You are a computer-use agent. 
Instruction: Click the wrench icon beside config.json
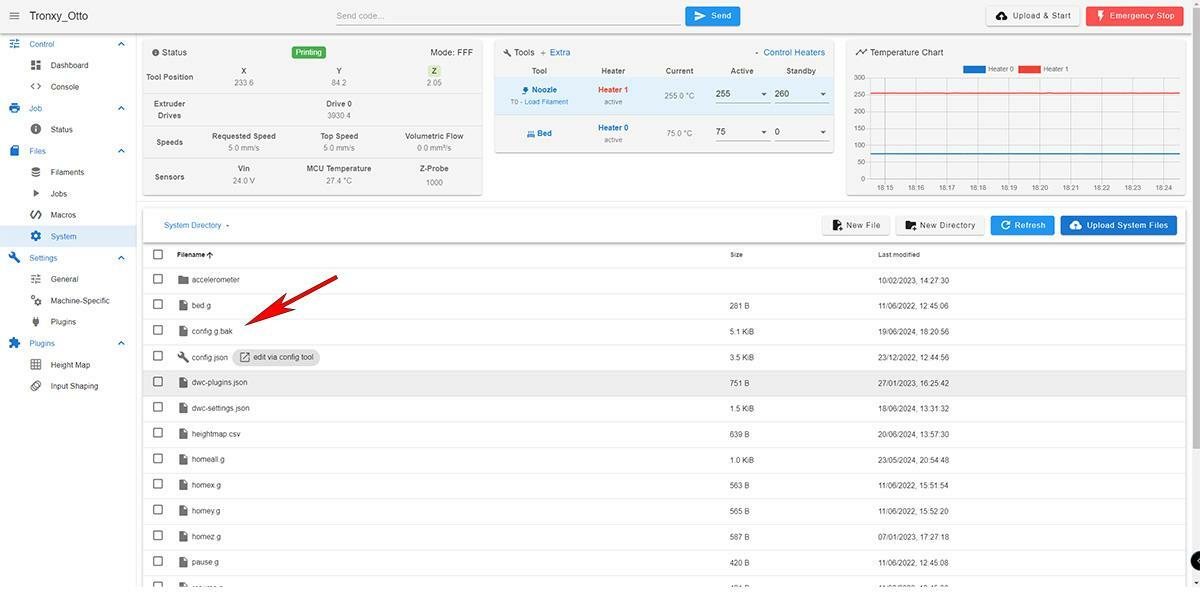click(x=183, y=357)
